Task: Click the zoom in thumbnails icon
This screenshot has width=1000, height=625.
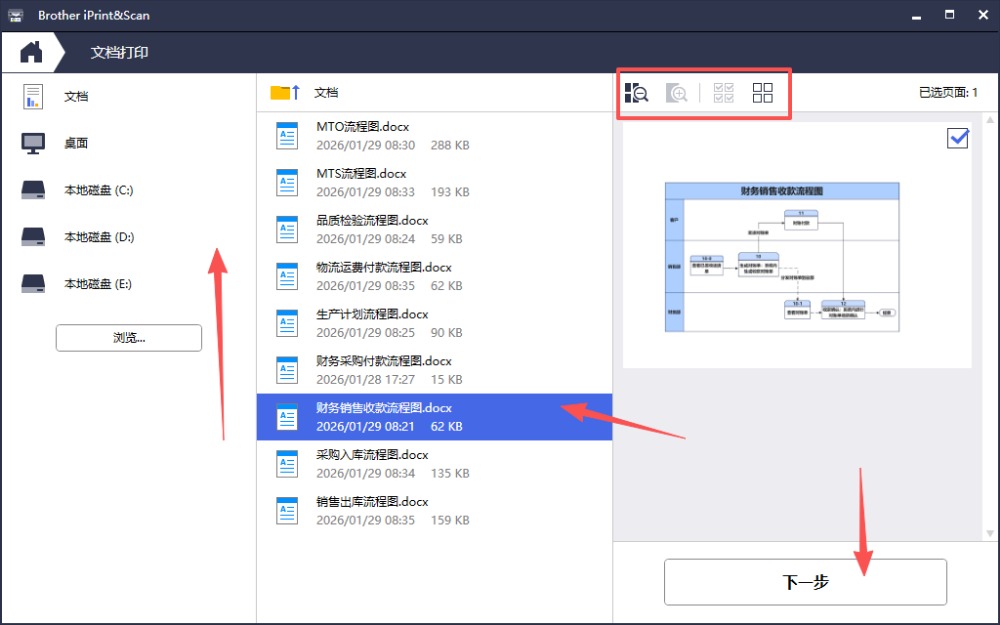Action: click(x=677, y=93)
